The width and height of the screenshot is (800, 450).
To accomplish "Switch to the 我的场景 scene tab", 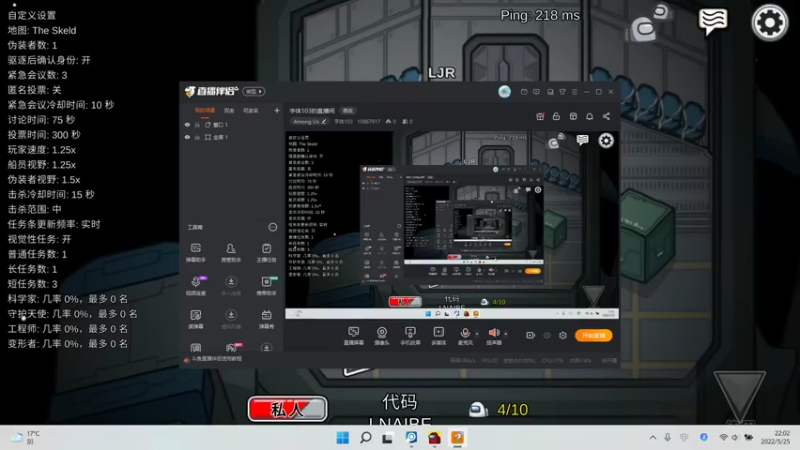I will click(205, 110).
